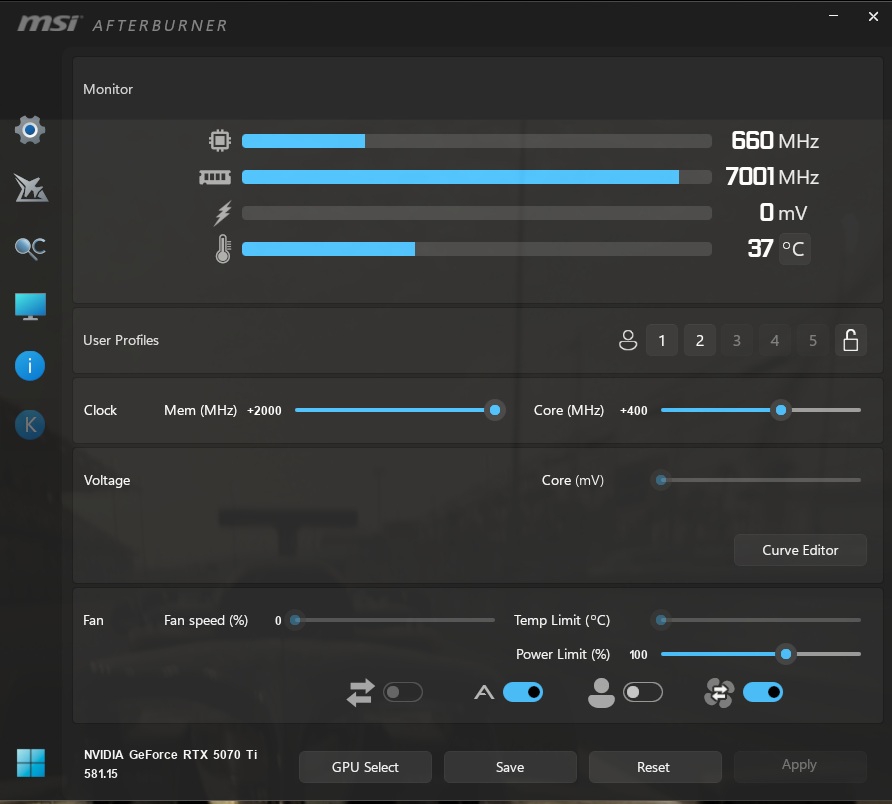Click the Fan speed (%) slider handle
Screen dimensions: 892x804
click(x=295, y=620)
